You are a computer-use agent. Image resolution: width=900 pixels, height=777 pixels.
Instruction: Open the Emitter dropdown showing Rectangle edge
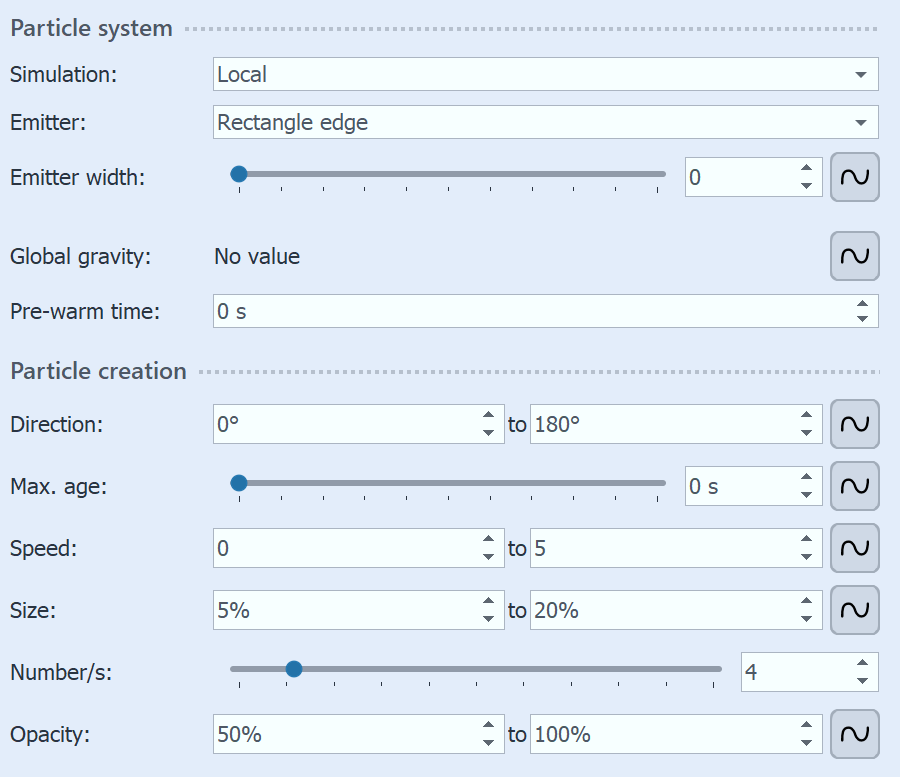[x=545, y=122]
